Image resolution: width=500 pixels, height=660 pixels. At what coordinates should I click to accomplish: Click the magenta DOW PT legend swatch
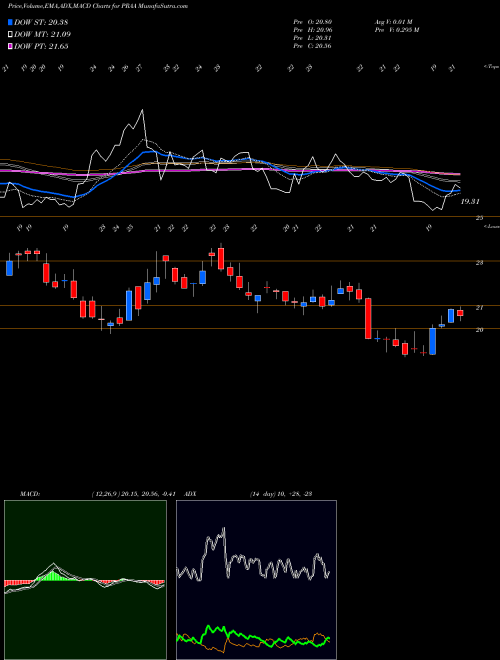tap(11, 46)
